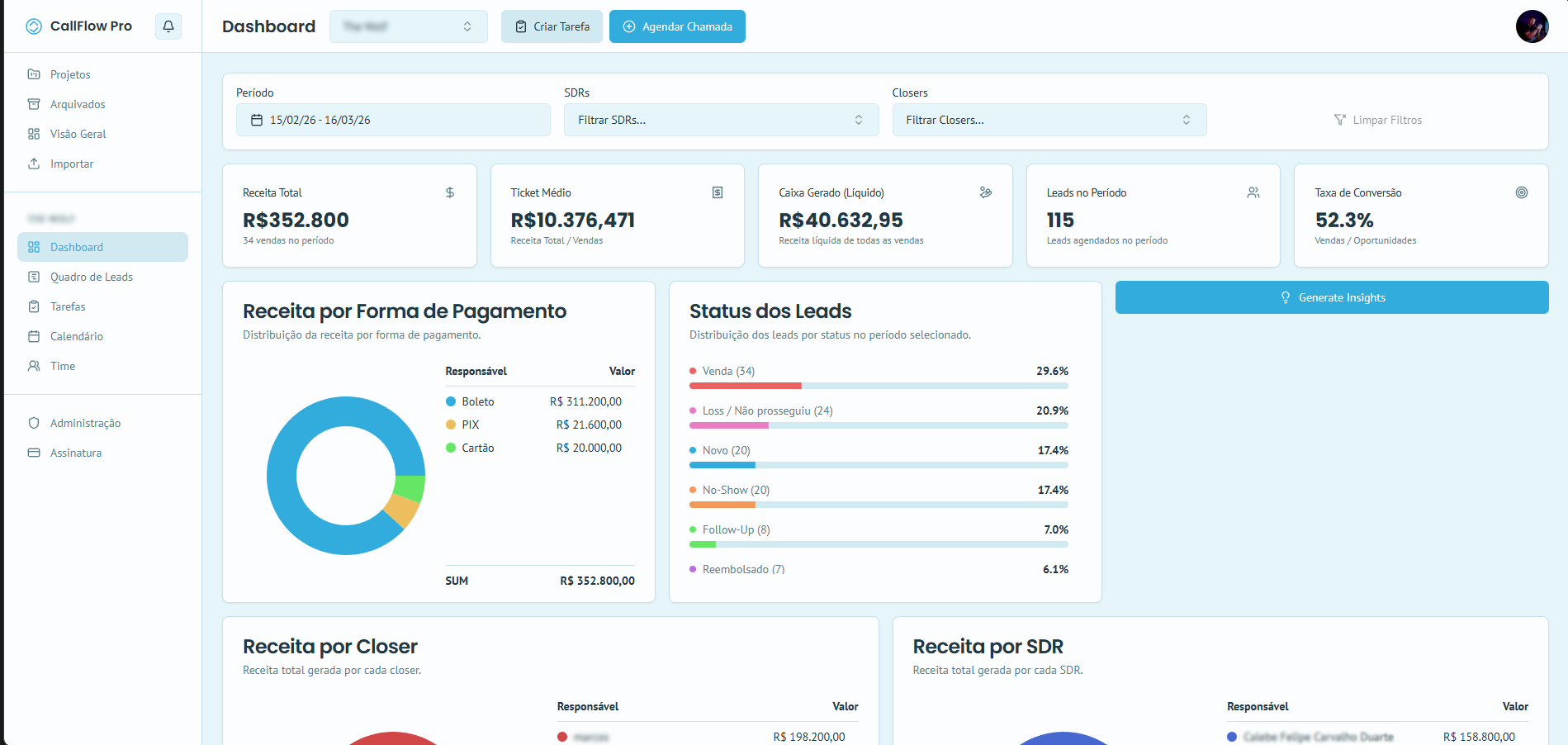Click Reembolsado (7) status label
1568x745 pixels.
pyautogui.click(x=743, y=569)
